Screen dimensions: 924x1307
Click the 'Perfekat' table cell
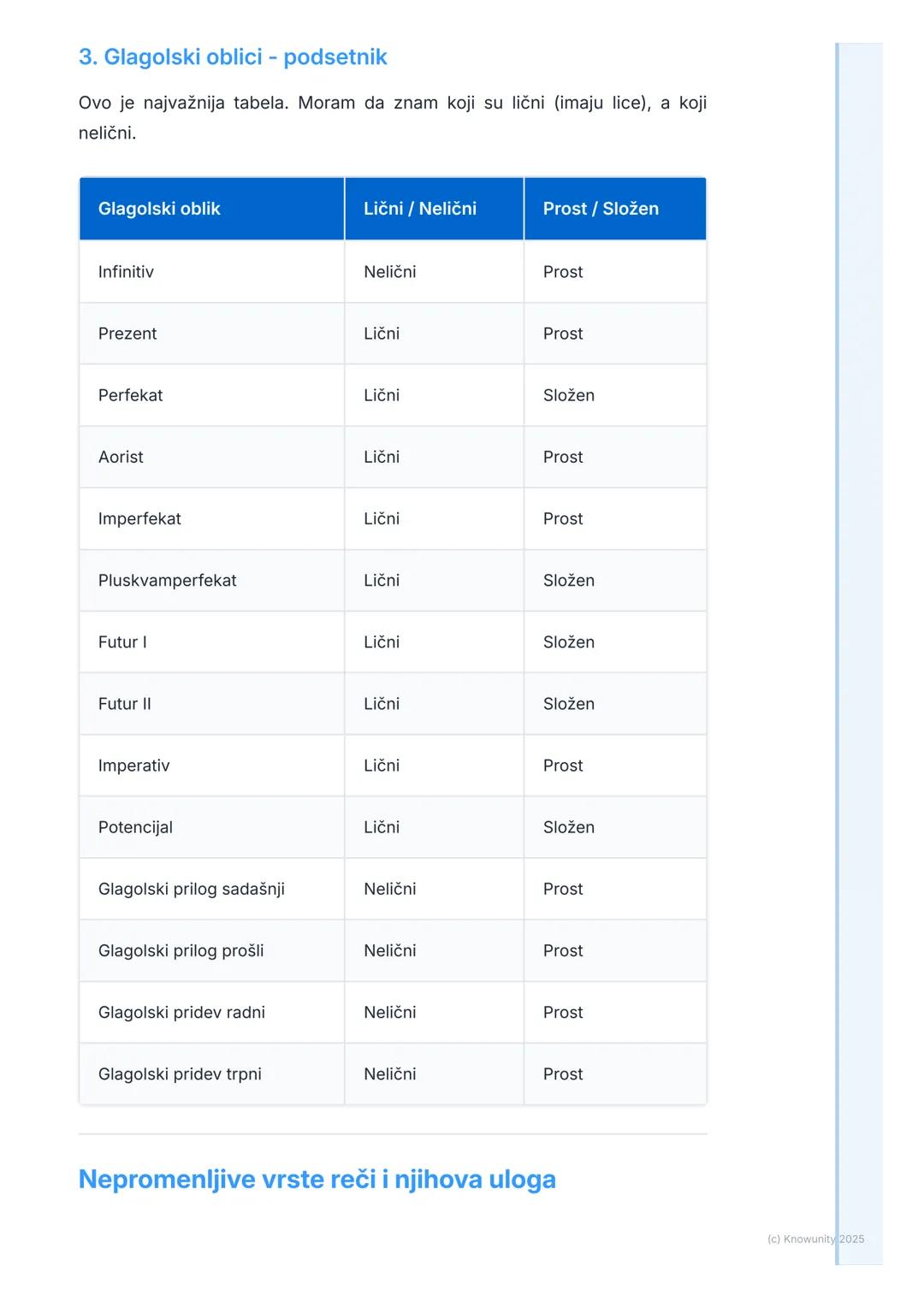click(130, 395)
